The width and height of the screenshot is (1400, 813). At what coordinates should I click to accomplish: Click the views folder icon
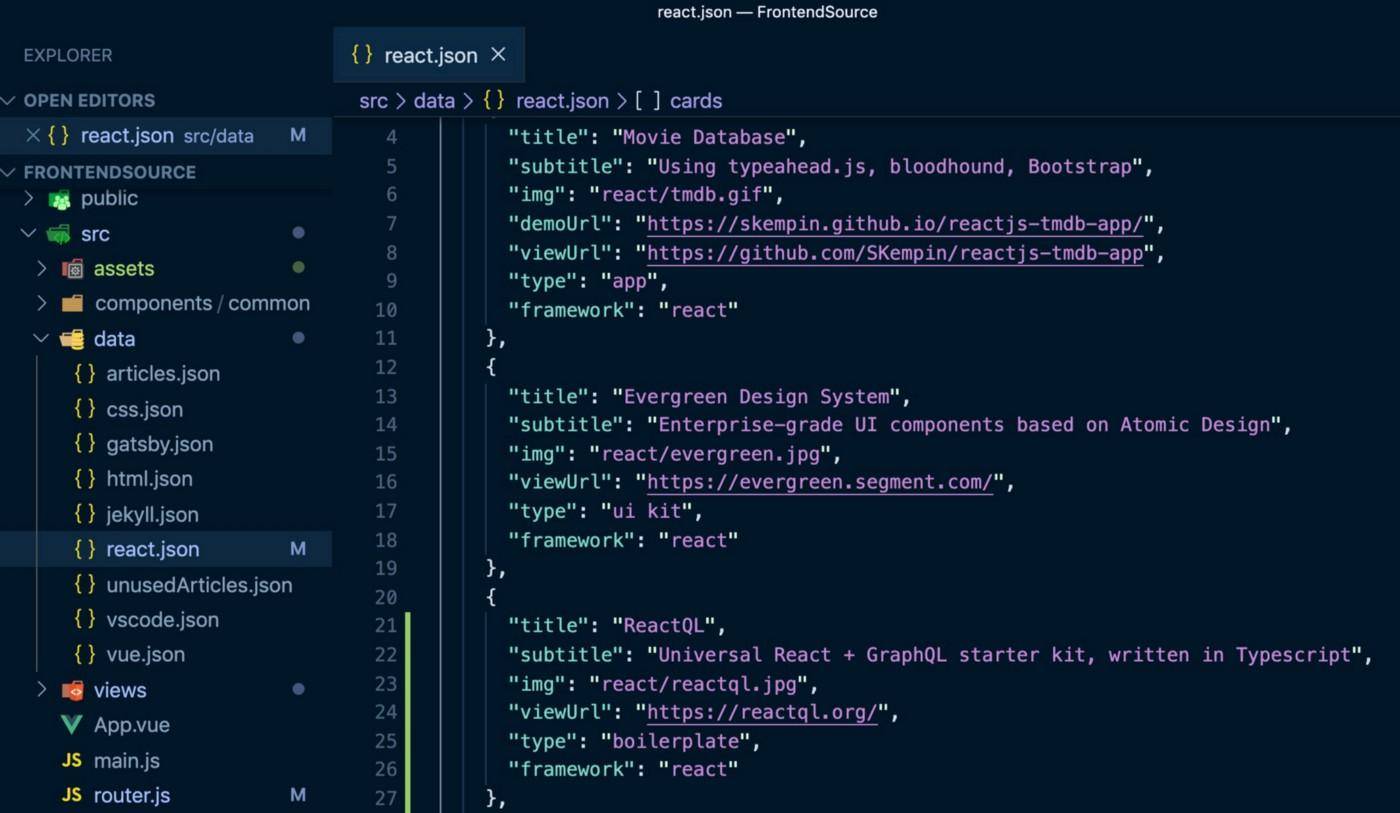point(72,690)
